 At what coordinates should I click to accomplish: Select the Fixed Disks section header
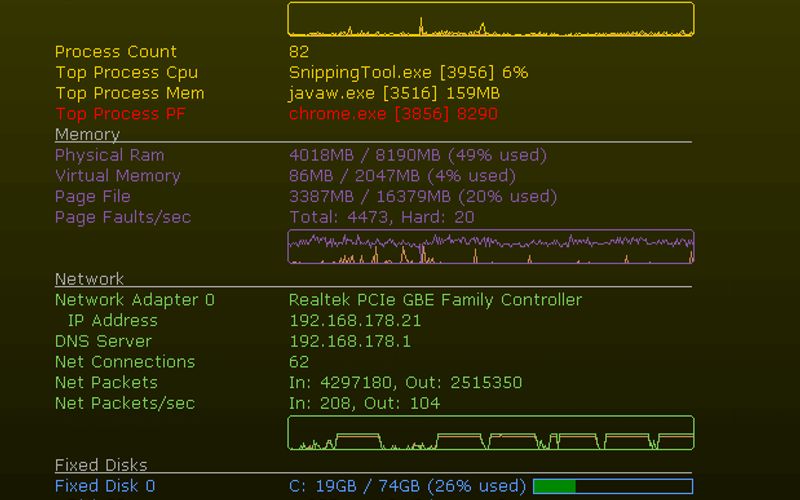click(x=100, y=465)
